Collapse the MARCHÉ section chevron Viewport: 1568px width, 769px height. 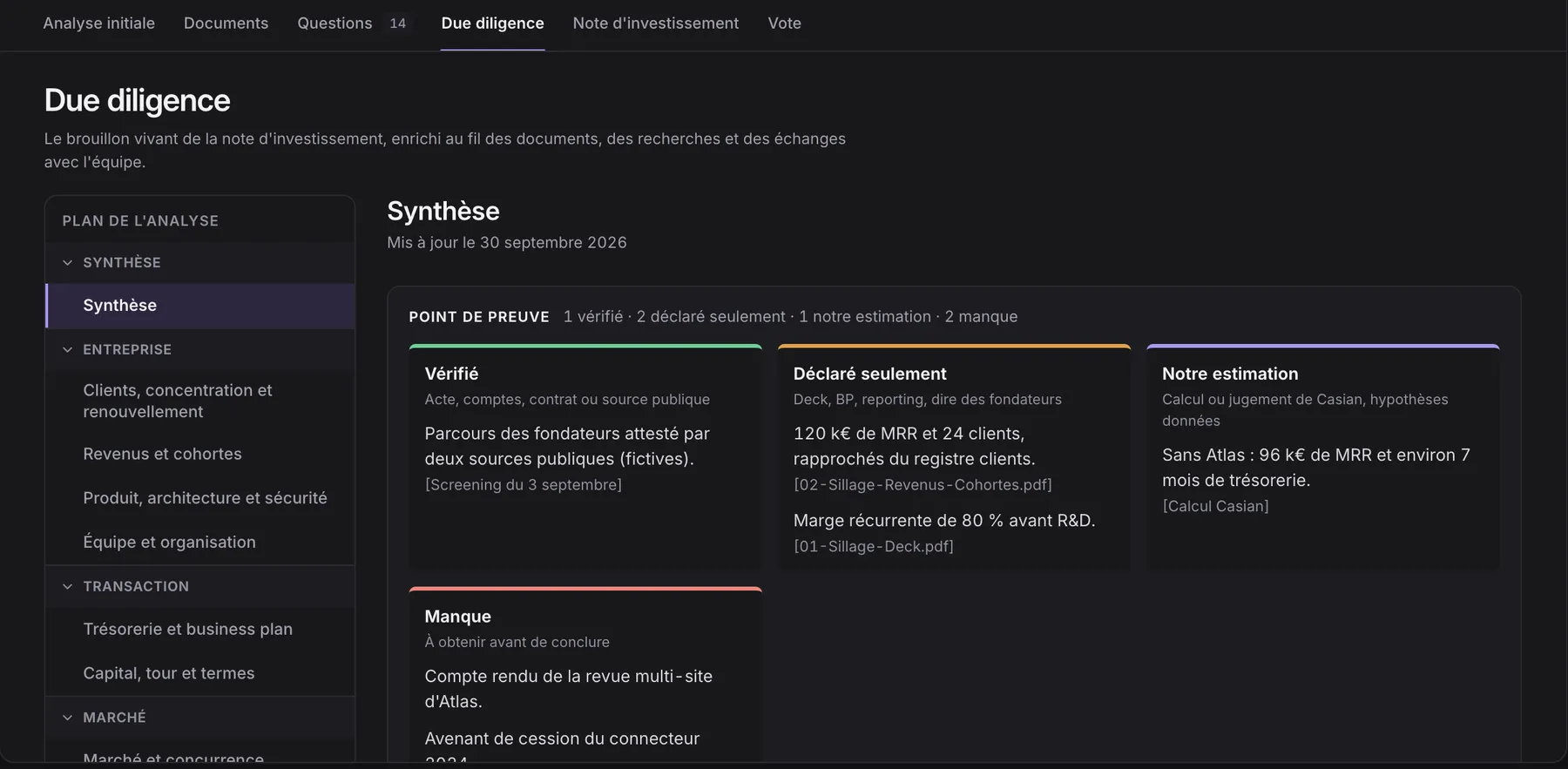[67, 717]
